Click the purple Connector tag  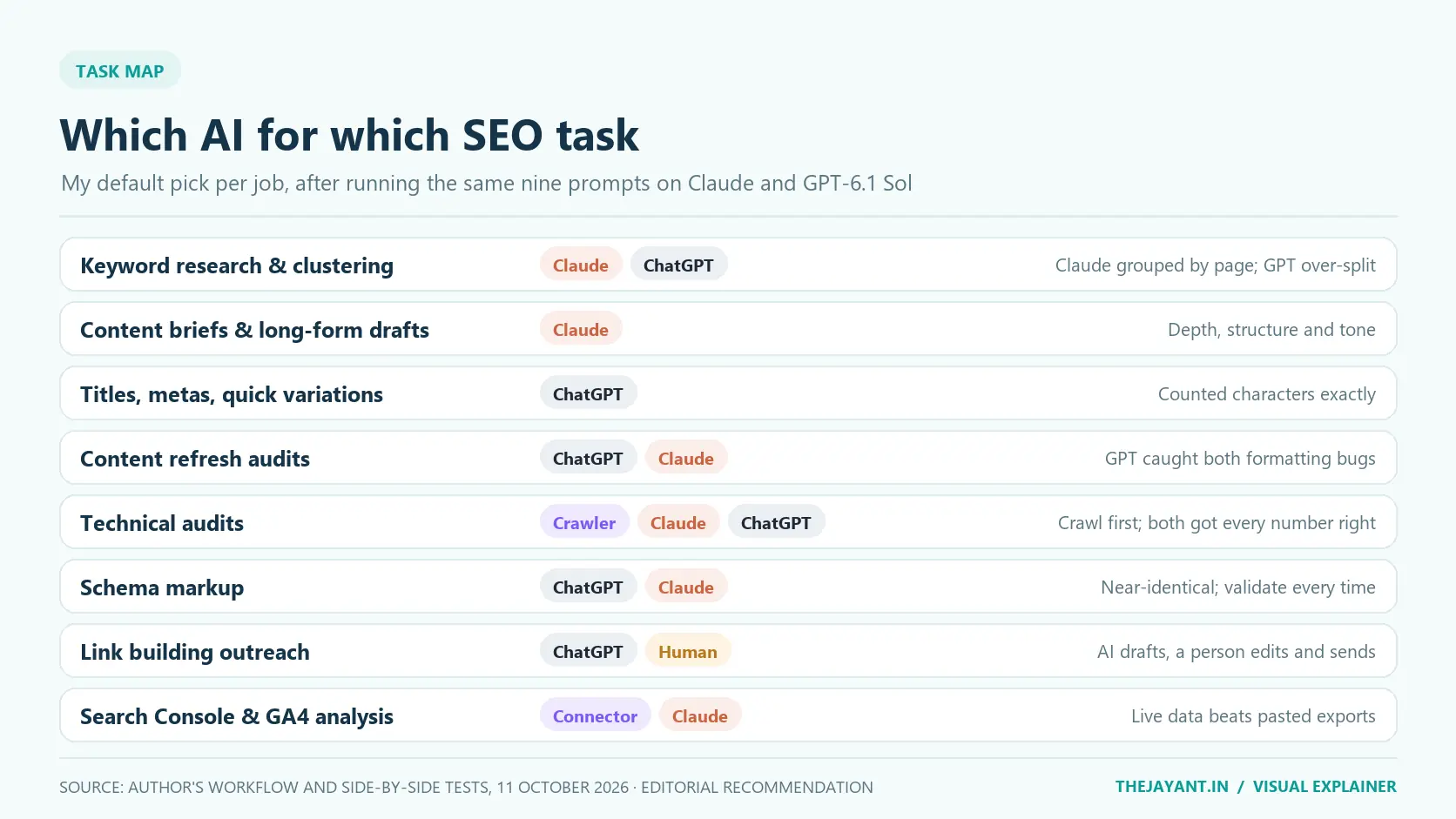tap(596, 715)
